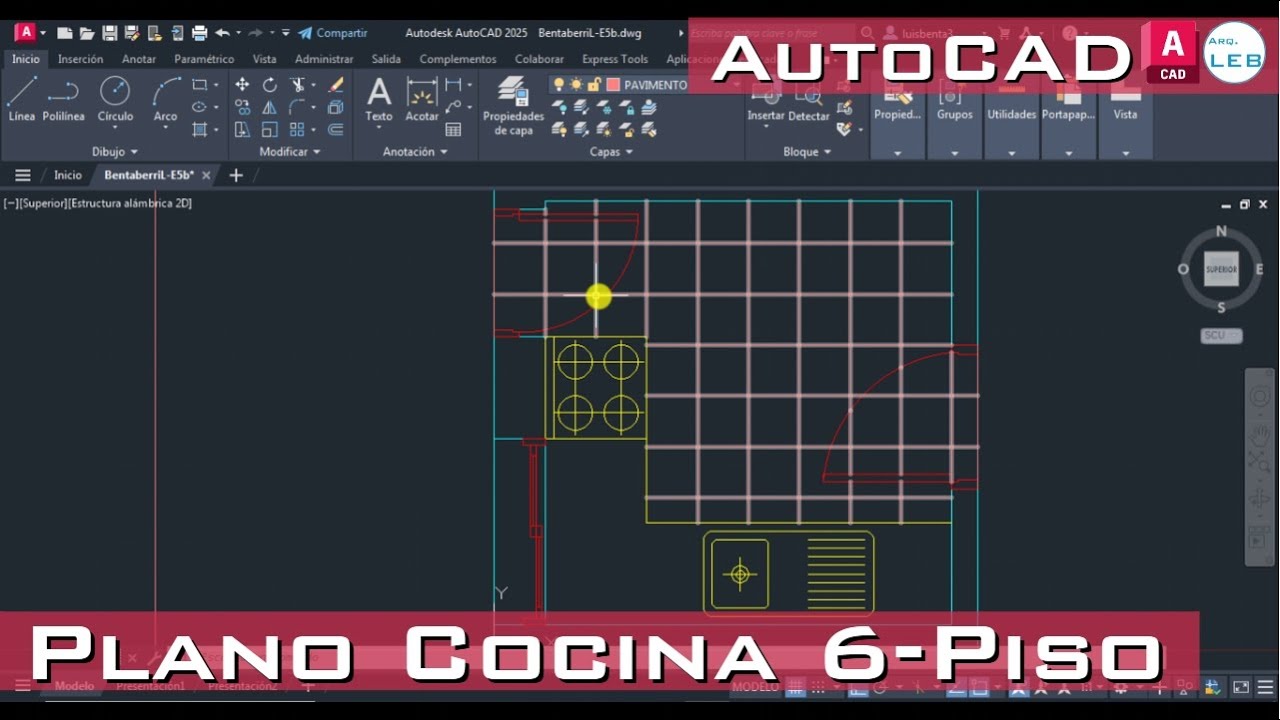
Task: Click the Scale tool icon
Action: [270, 129]
